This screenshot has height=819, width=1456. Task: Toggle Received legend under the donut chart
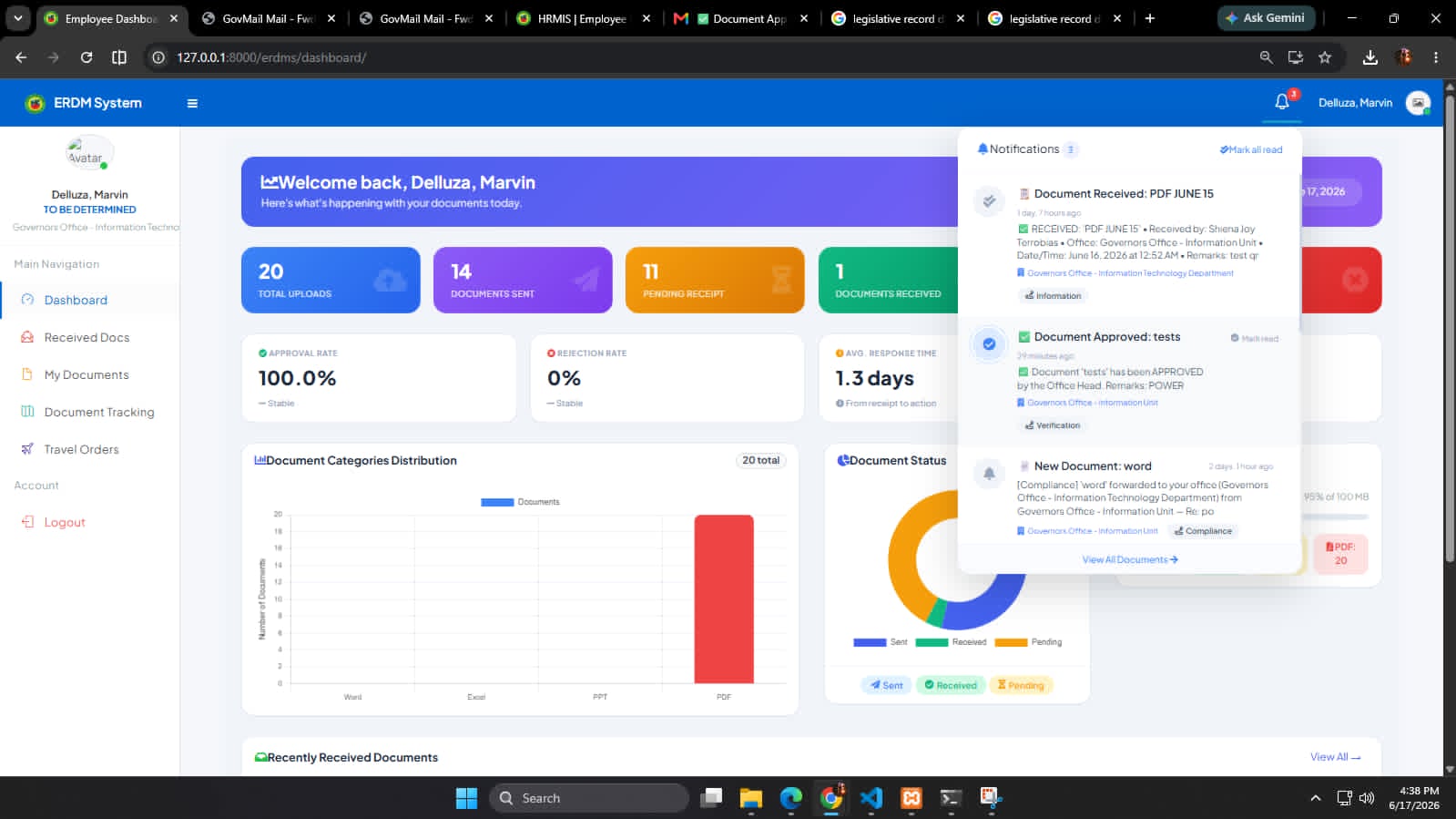pyautogui.click(x=951, y=642)
